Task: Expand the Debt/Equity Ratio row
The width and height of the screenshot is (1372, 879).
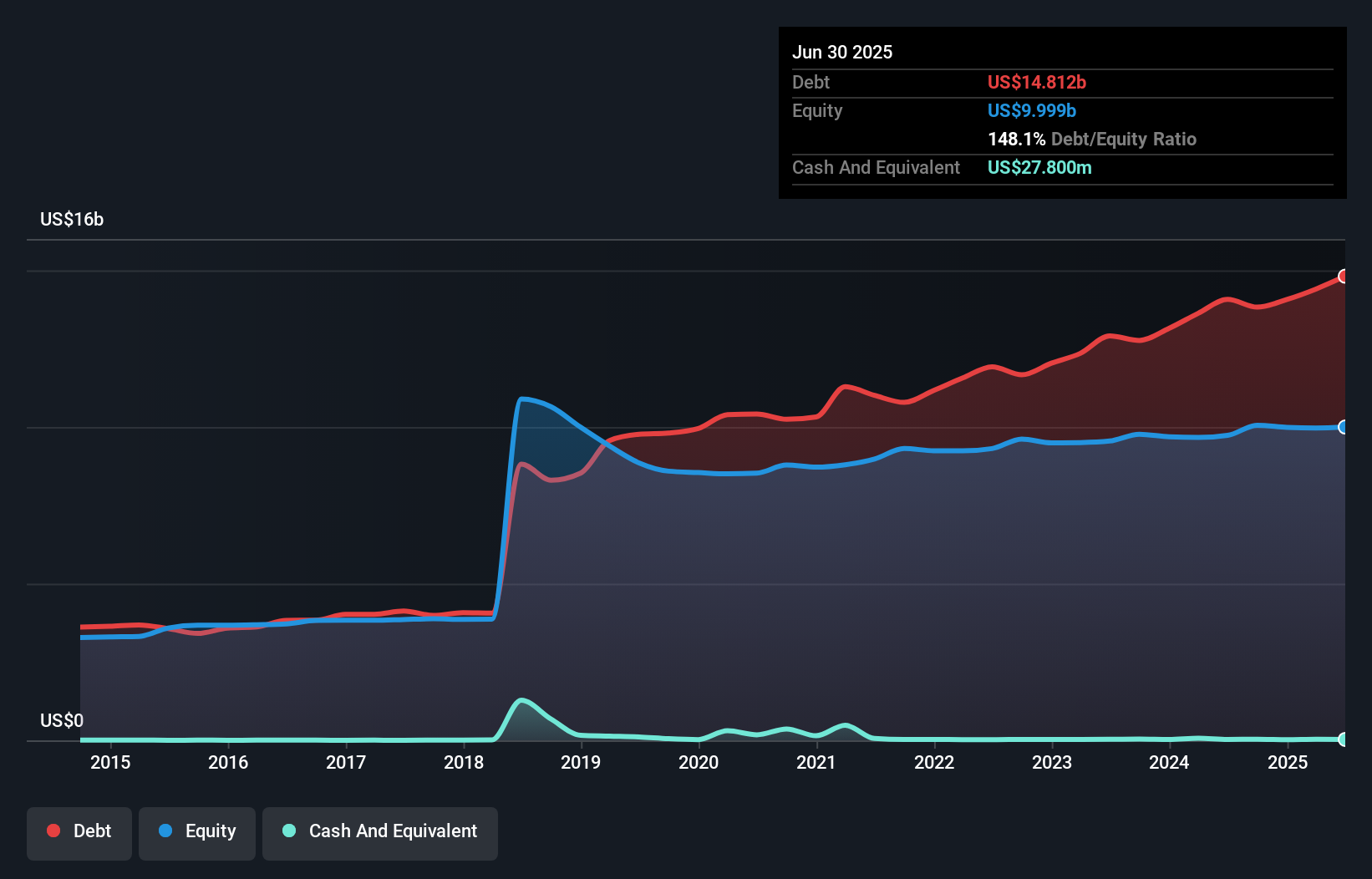Action: 1091,139
